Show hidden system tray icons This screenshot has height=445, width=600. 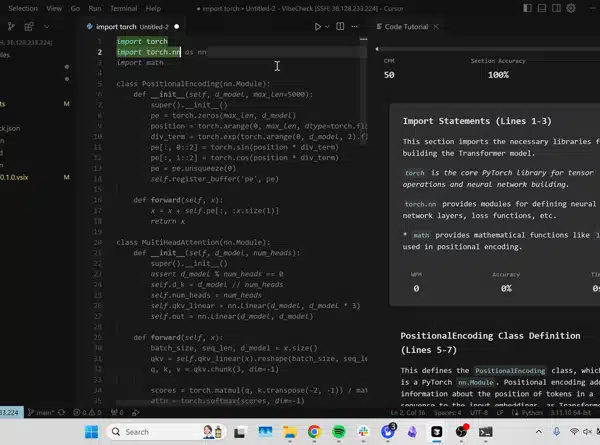click(x=539, y=432)
